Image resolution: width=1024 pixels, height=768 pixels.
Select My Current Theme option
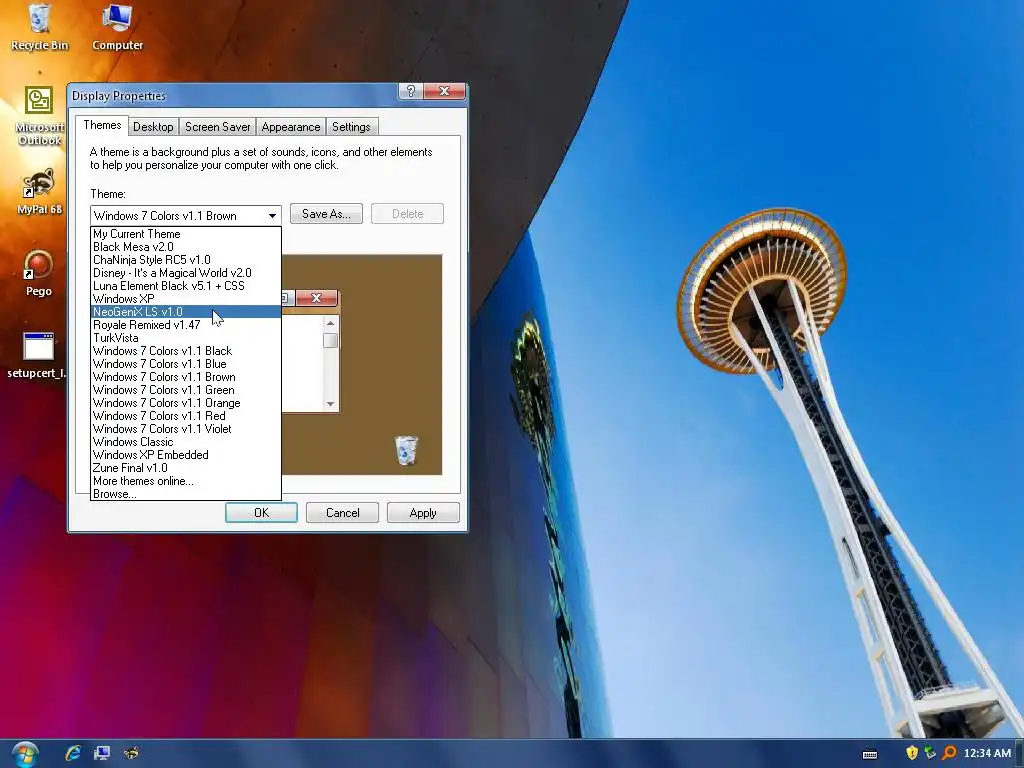(185, 234)
